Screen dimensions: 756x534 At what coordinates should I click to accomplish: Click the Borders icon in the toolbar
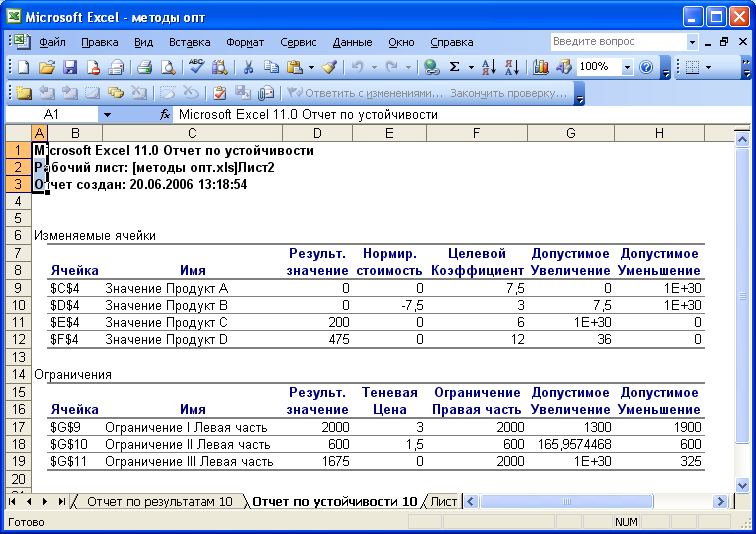pos(692,67)
